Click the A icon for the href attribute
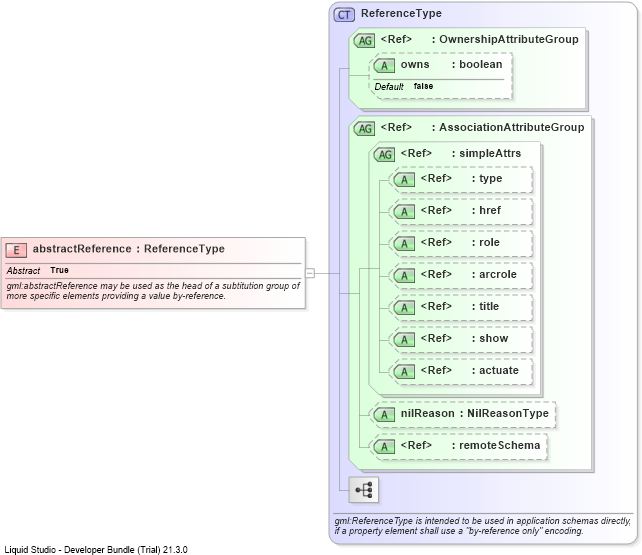Viewport: 642px width, 555px height. 404,212
